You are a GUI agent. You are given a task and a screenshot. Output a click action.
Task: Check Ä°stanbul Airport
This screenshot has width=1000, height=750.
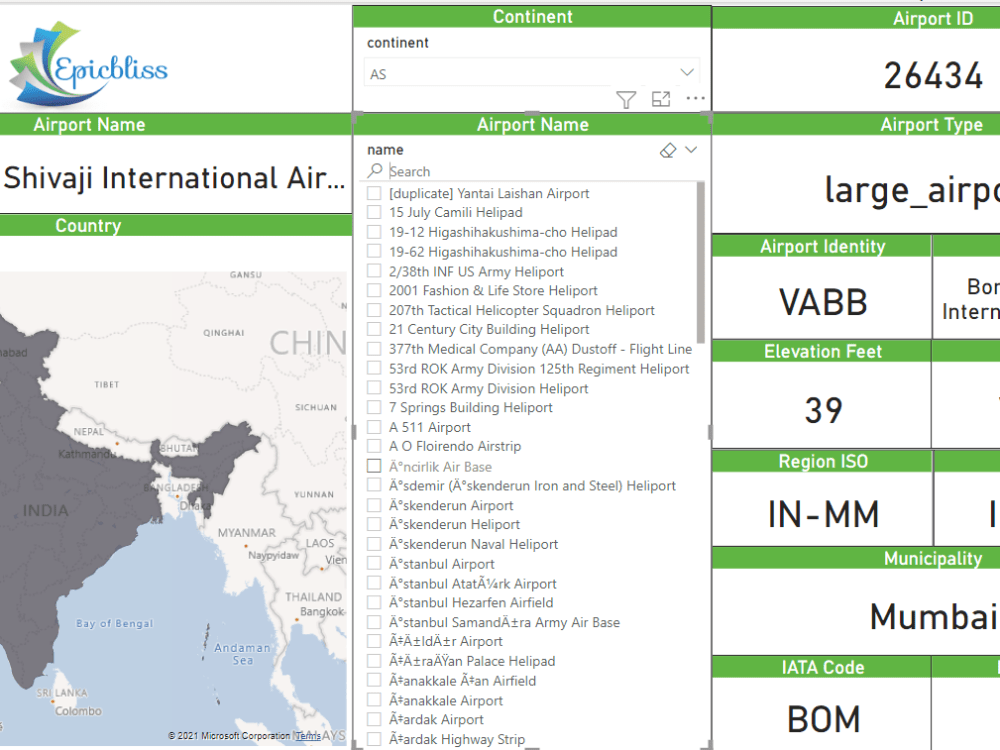374,564
